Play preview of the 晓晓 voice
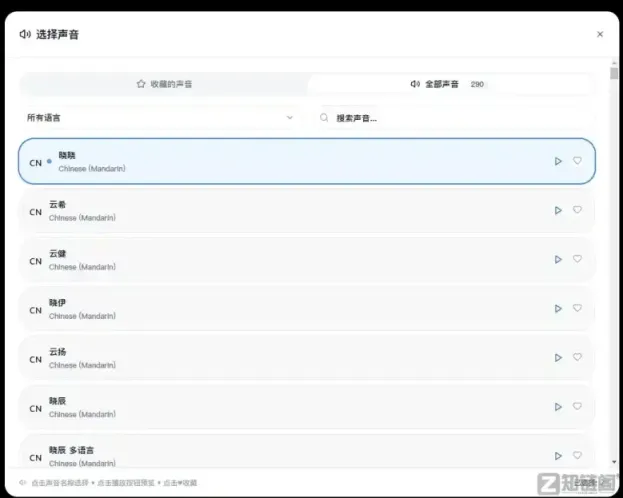The image size is (623, 498). pyautogui.click(x=558, y=161)
